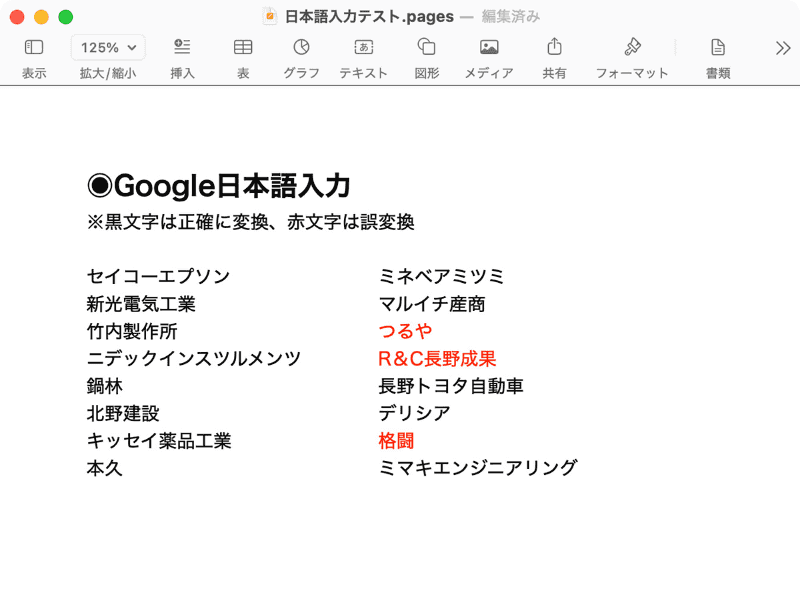Open the メディア (Media) menu

pyautogui.click(x=489, y=47)
